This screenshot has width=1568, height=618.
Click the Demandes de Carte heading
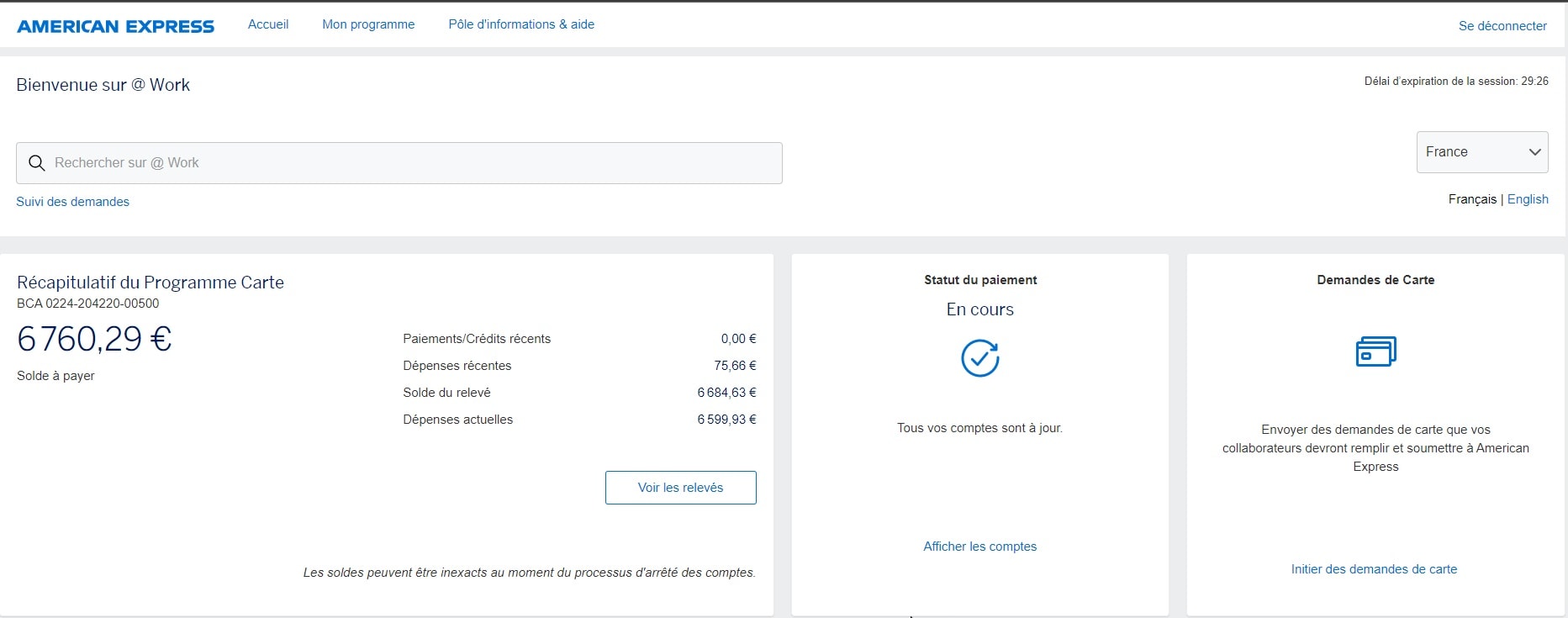point(1375,280)
